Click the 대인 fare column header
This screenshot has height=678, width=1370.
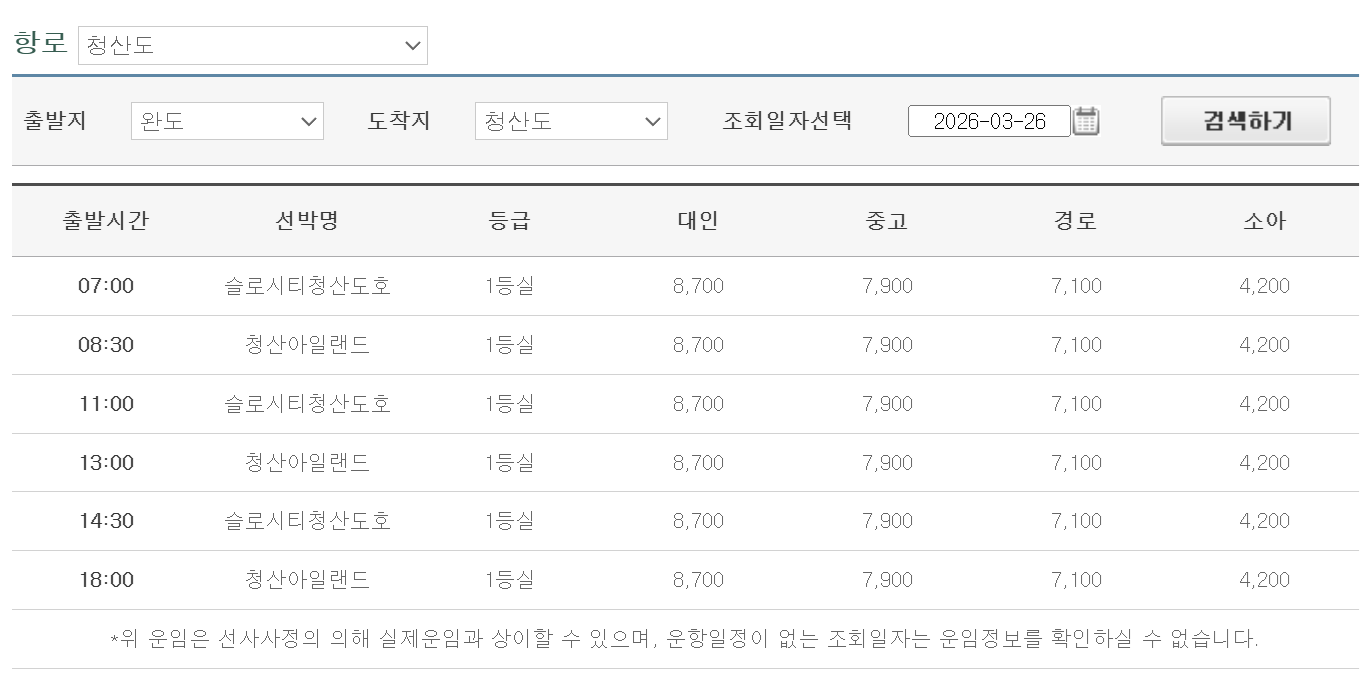point(696,221)
